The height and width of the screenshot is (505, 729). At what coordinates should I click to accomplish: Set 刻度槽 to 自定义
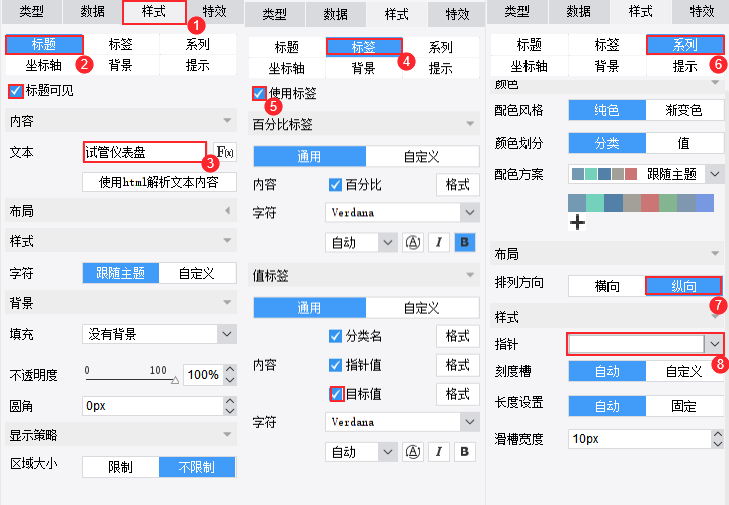pyautogui.click(x=684, y=371)
